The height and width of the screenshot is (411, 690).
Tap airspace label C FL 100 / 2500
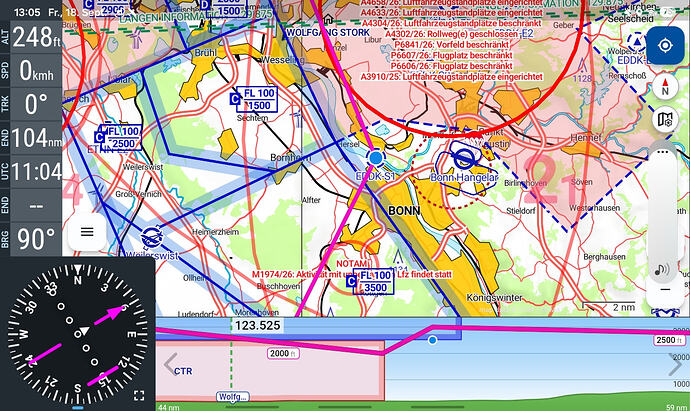[118, 137]
